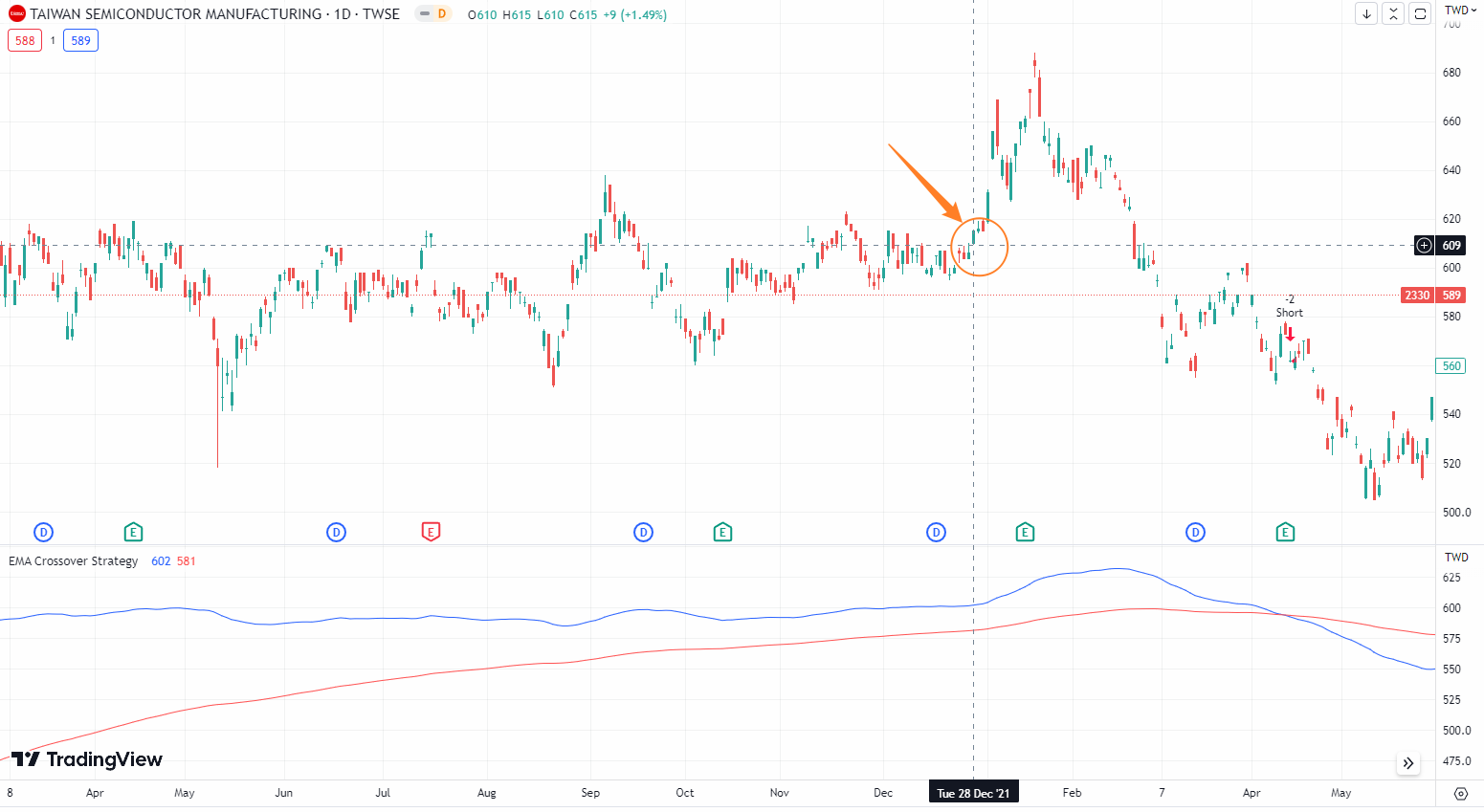Open the TradingView logo link
This screenshot has height=812, width=1484.
coord(88,759)
